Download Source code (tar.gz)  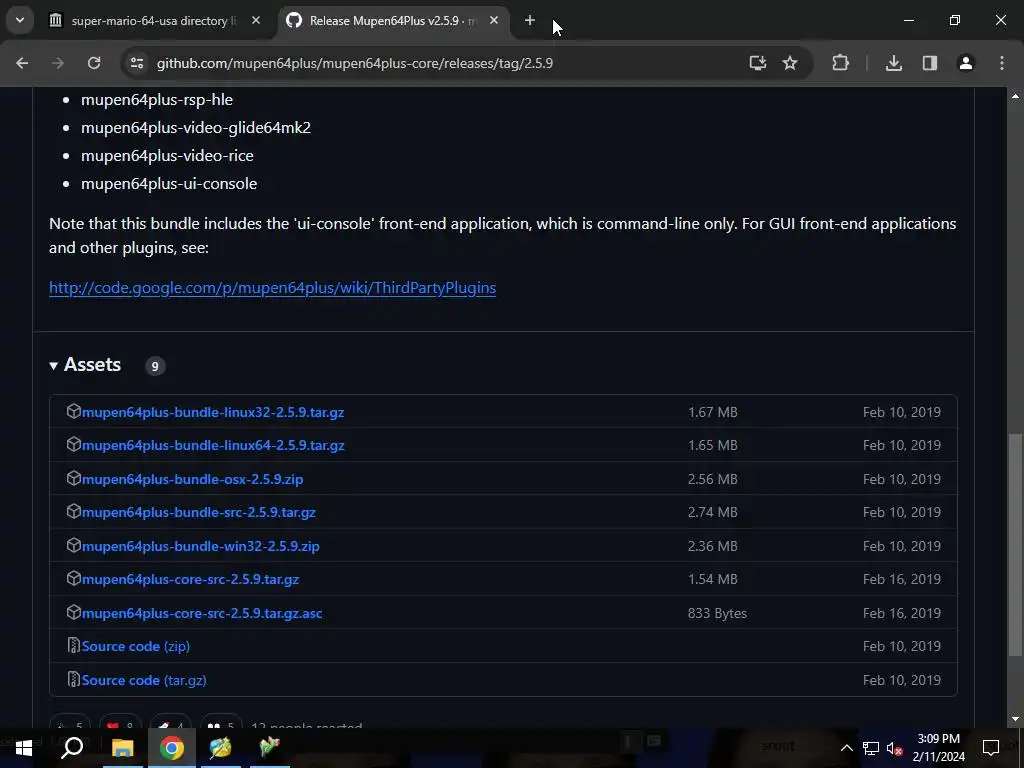[x=144, y=680]
